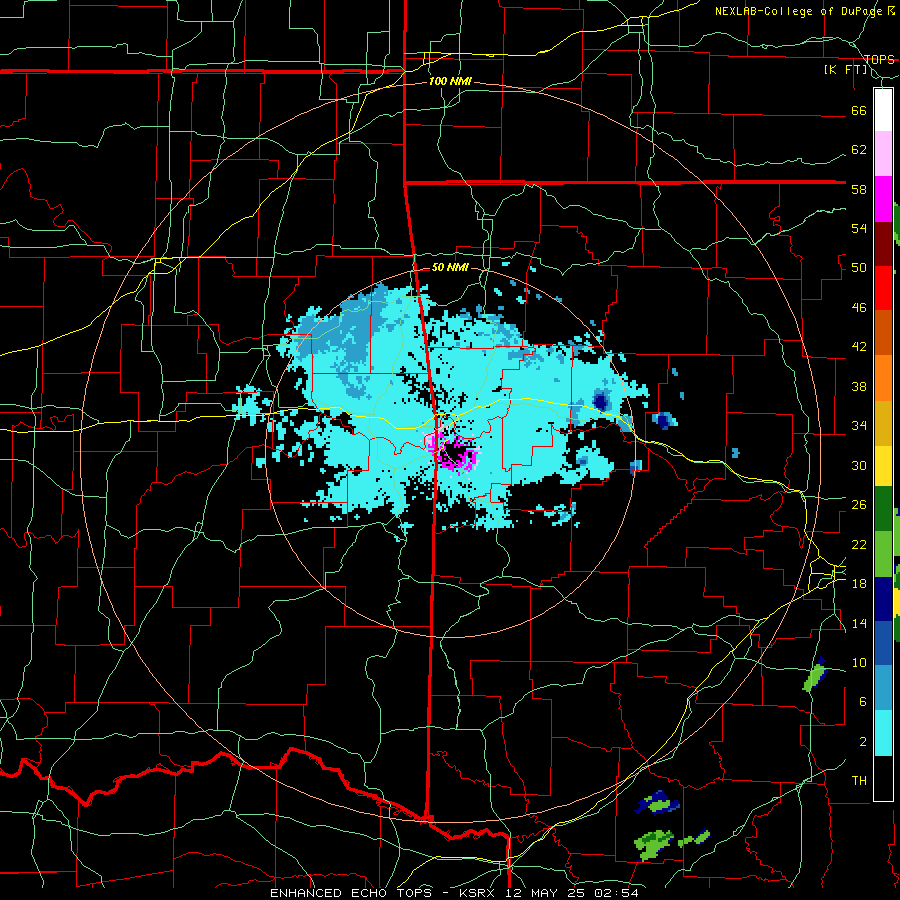
Task: Select the gold legend swatch
Action: [x=883, y=423]
